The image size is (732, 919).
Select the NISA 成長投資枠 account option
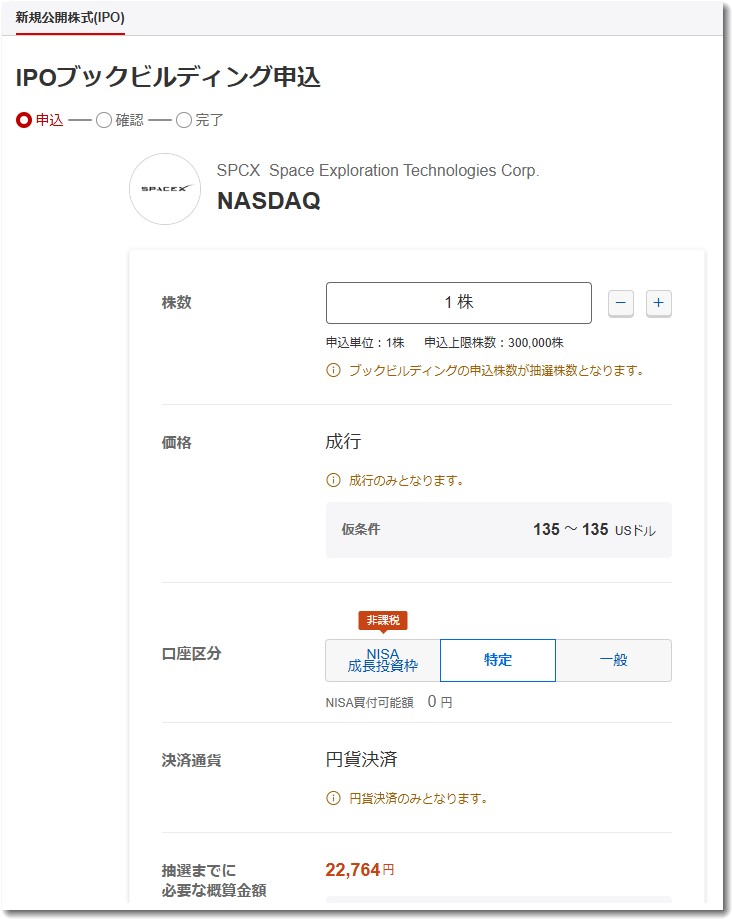point(383,660)
